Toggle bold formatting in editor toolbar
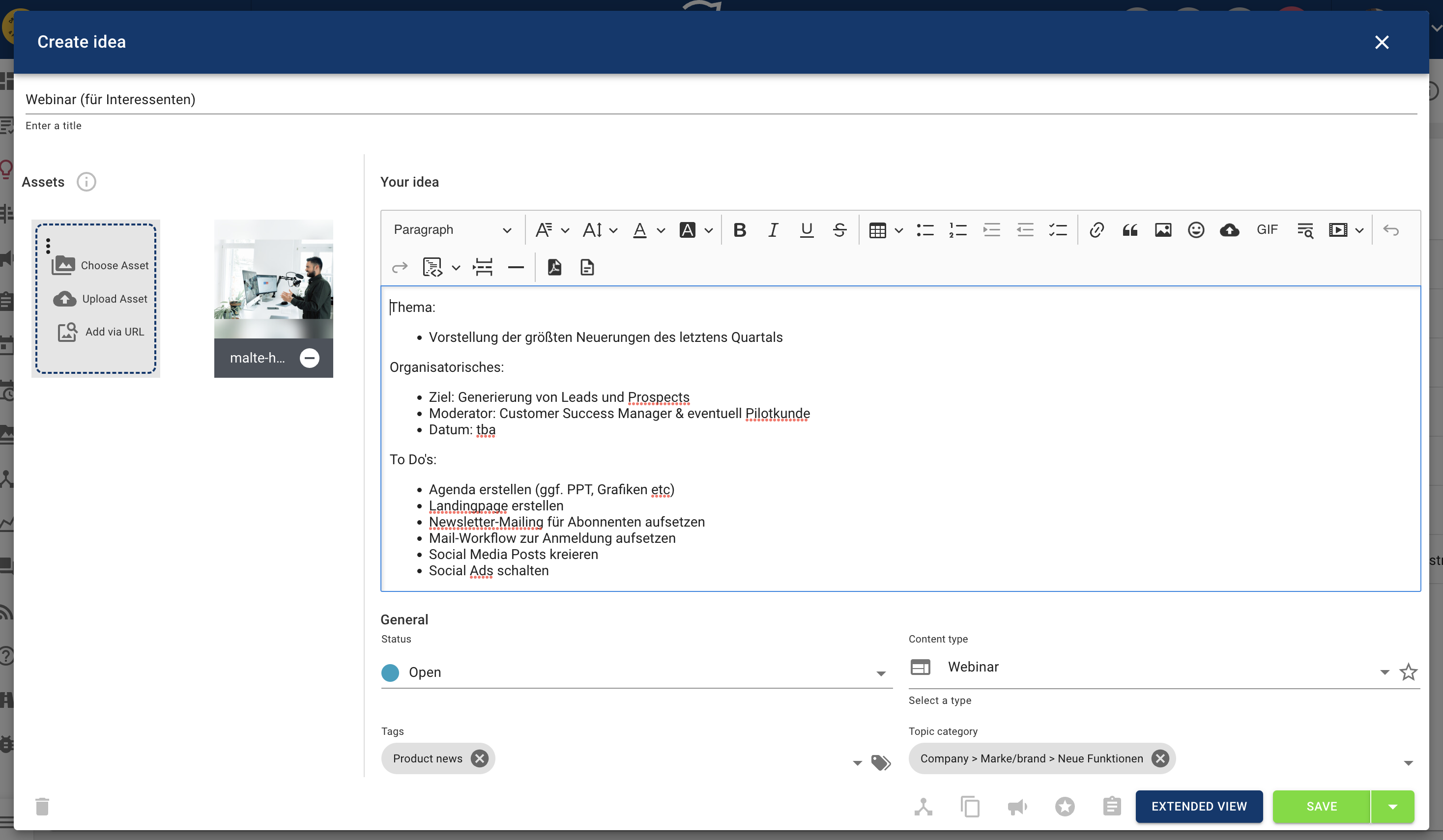 (x=739, y=230)
